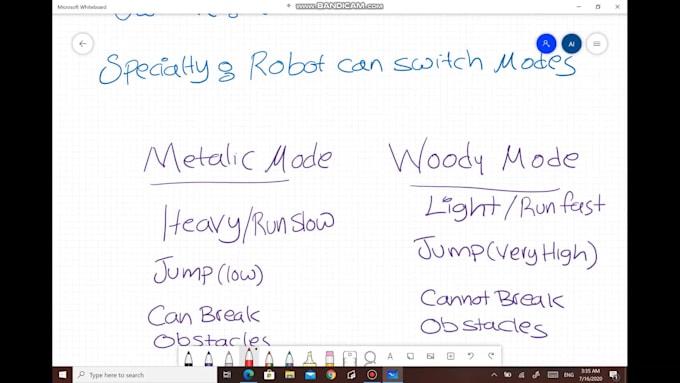Expand the hidden system tray icons
This screenshot has width=680, height=383.
494,375
